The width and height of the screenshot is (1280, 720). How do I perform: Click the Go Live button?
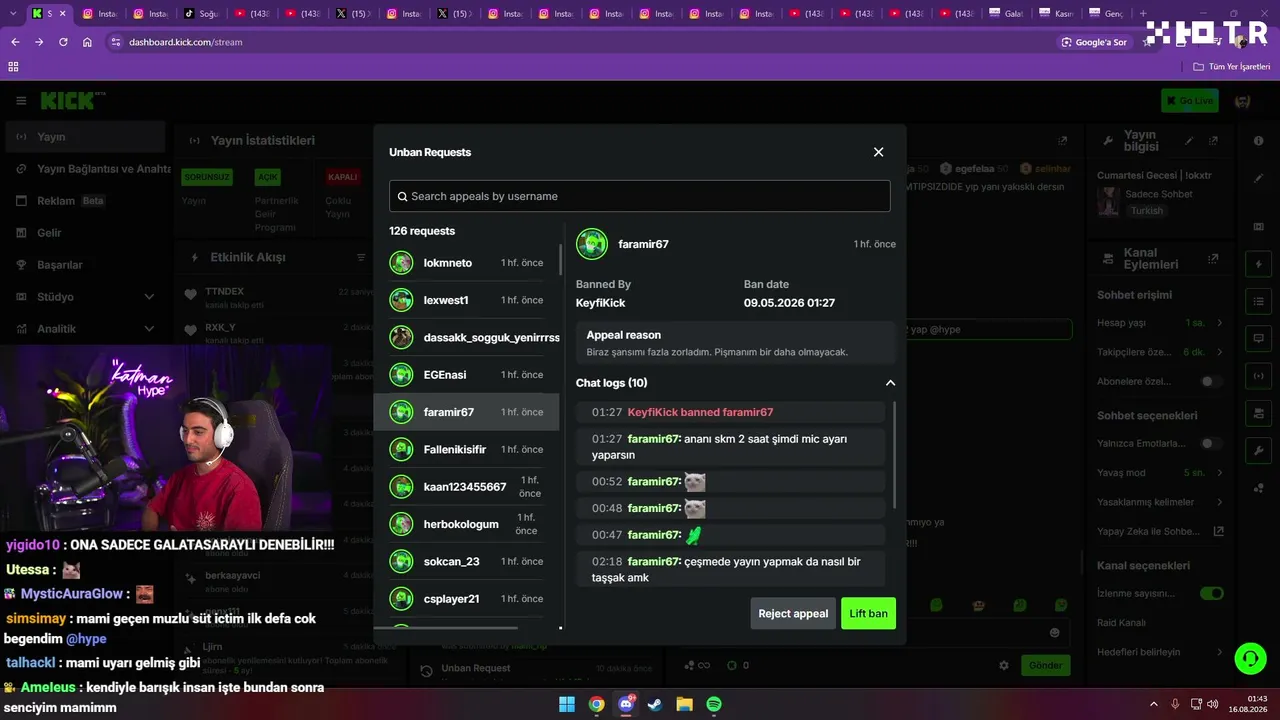(1190, 101)
